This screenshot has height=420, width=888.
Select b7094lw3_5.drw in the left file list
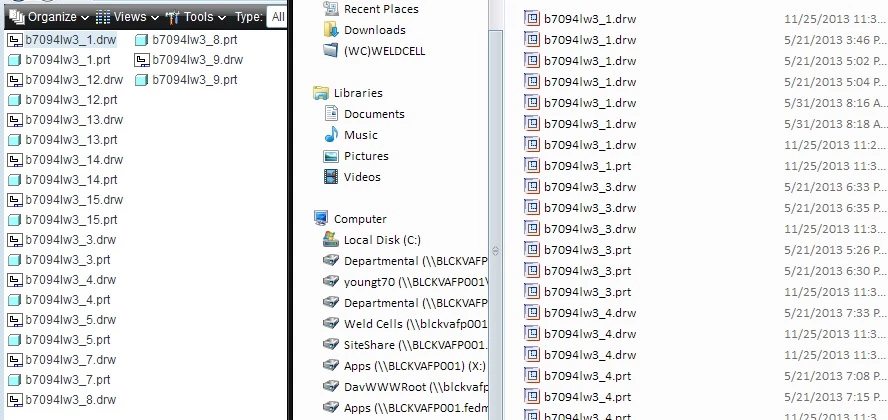coord(70,320)
